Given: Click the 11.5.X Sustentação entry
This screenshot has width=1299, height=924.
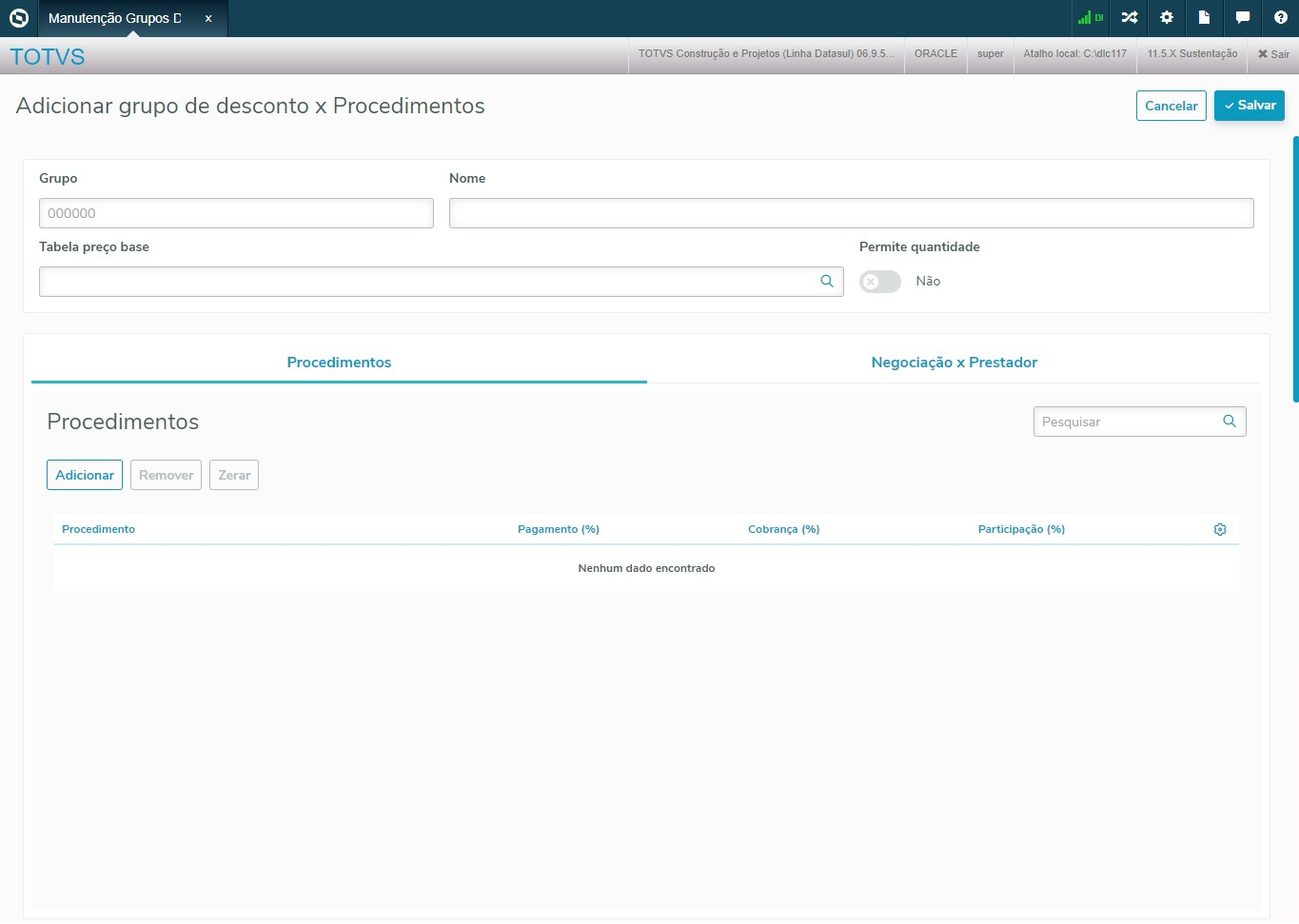Looking at the screenshot, I should tap(1192, 54).
